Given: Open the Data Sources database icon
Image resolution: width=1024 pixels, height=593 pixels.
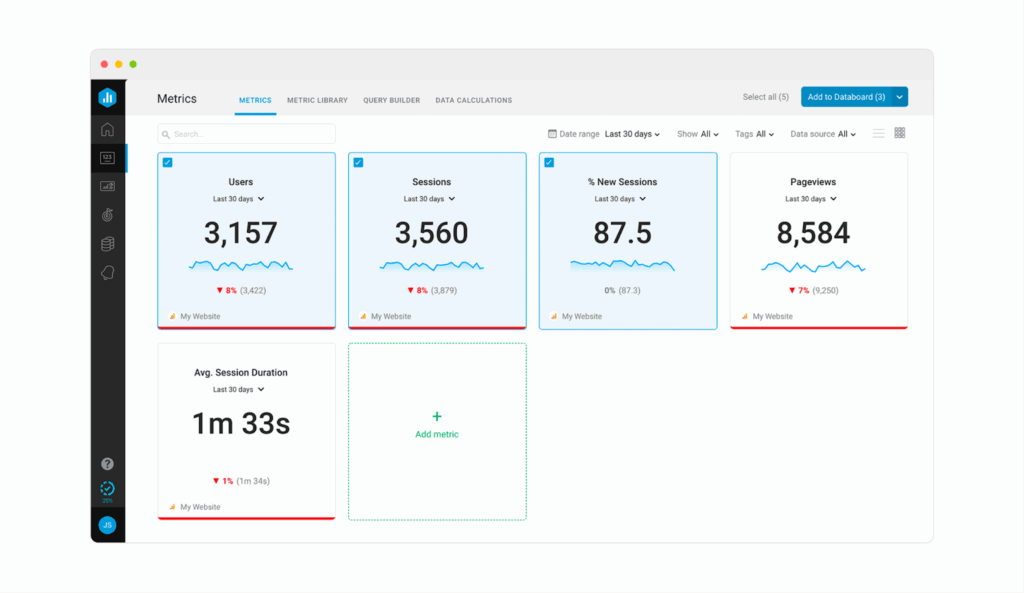Looking at the screenshot, I should (108, 243).
